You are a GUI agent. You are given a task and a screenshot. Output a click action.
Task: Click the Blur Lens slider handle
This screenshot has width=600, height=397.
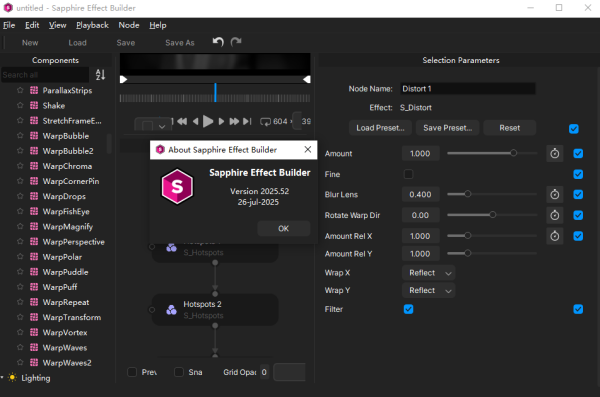pyautogui.click(x=468, y=194)
